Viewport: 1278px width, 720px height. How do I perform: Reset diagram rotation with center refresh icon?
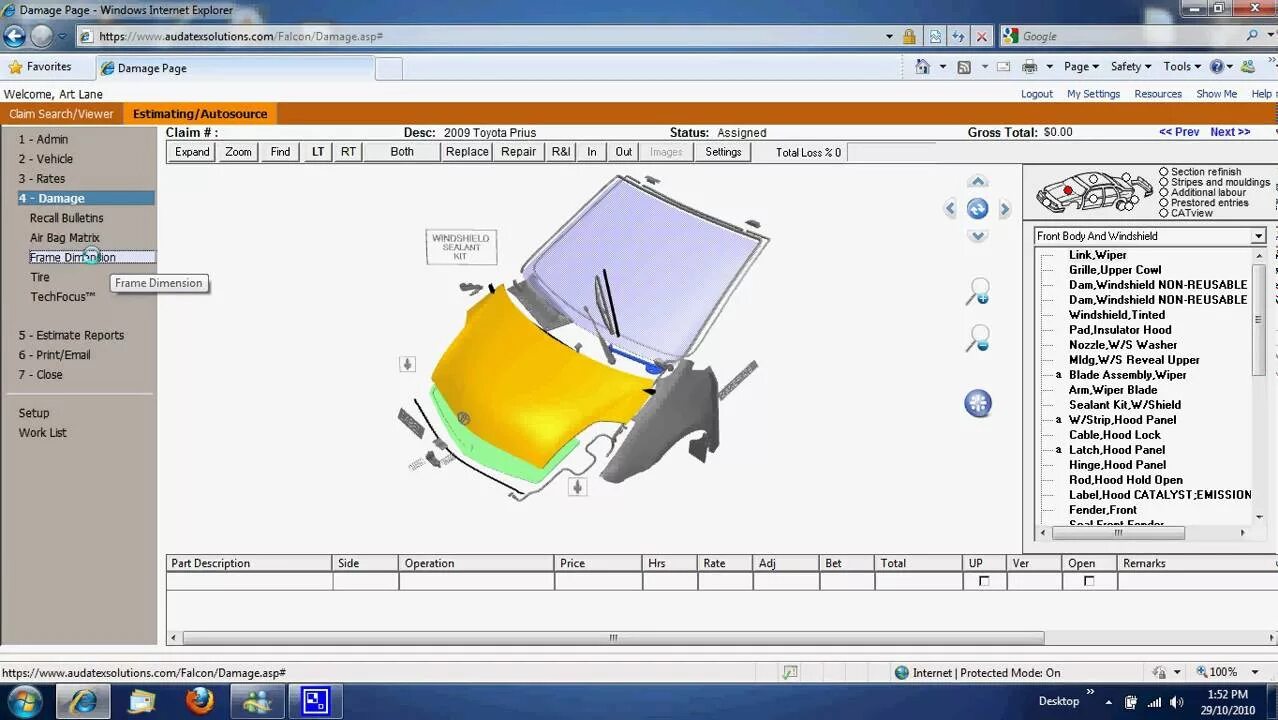[978, 208]
